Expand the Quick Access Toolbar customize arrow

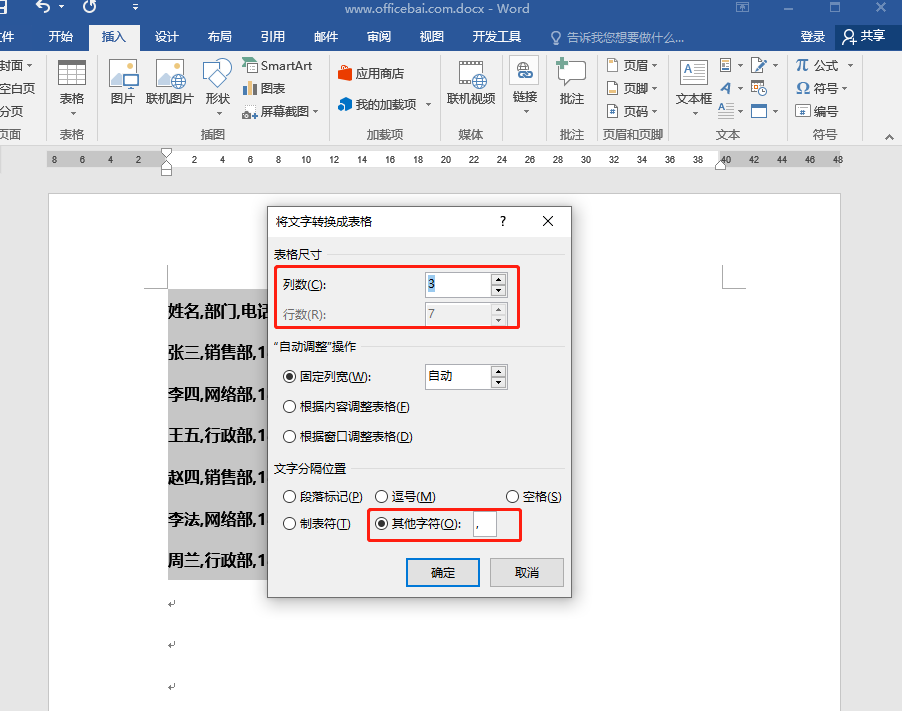coord(135,7)
